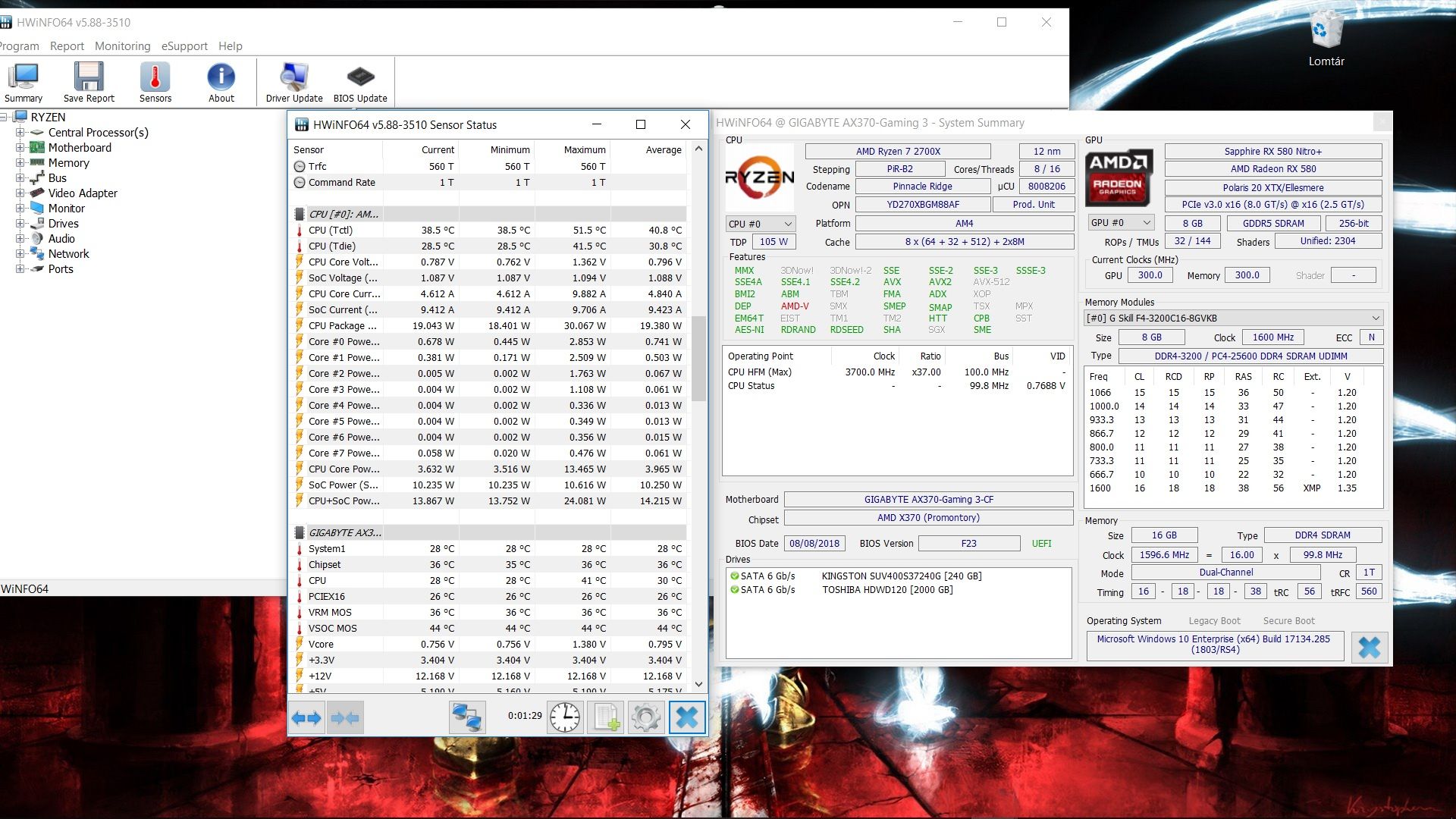
Task: Click the Current column header
Action: click(x=421, y=149)
